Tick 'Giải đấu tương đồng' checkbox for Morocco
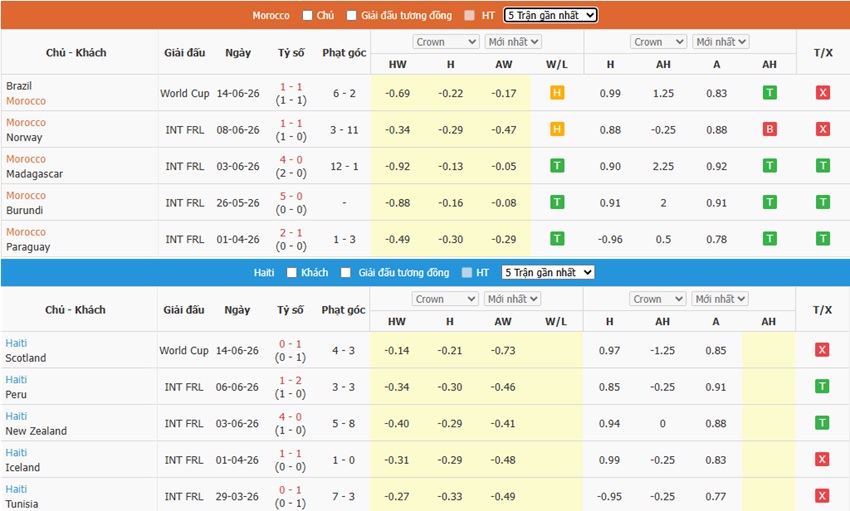Image resolution: width=850 pixels, height=511 pixels. (x=351, y=15)
